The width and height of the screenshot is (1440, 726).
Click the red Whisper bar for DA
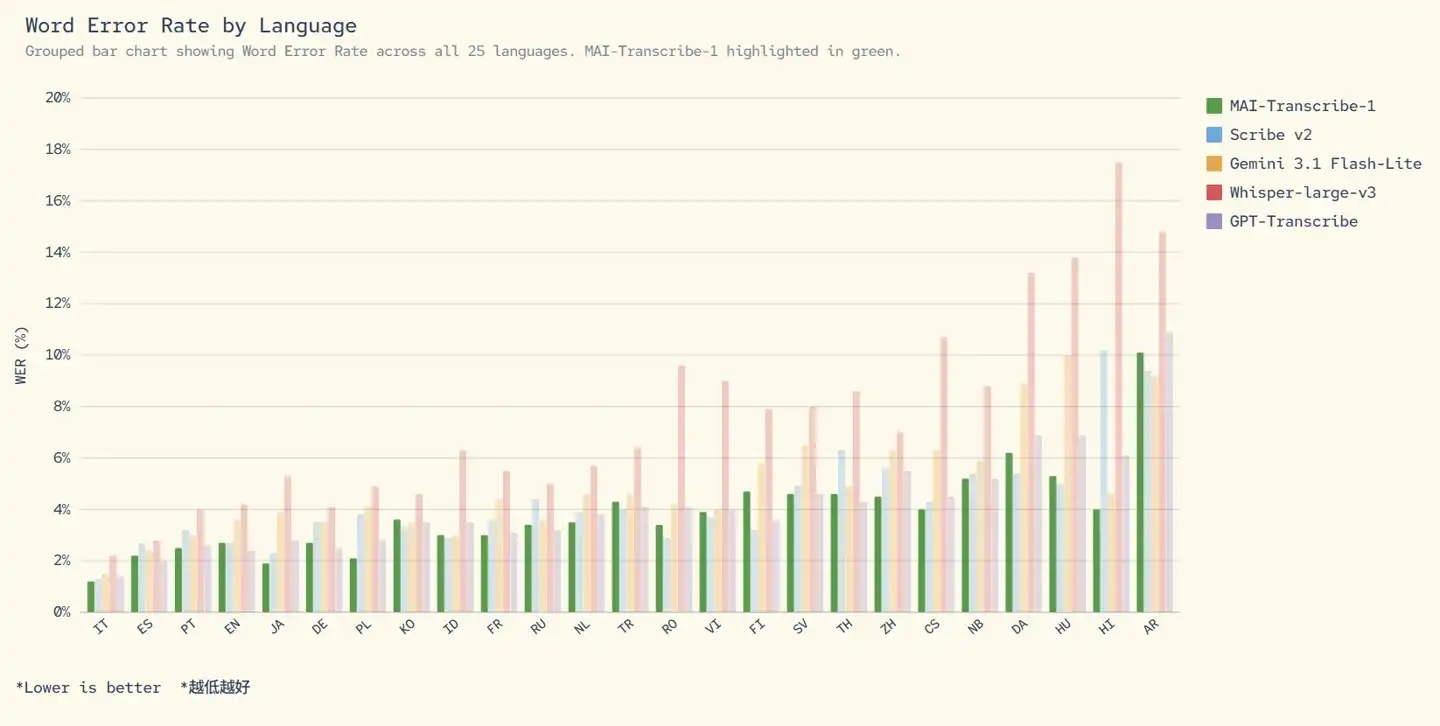coord(1031,442)
